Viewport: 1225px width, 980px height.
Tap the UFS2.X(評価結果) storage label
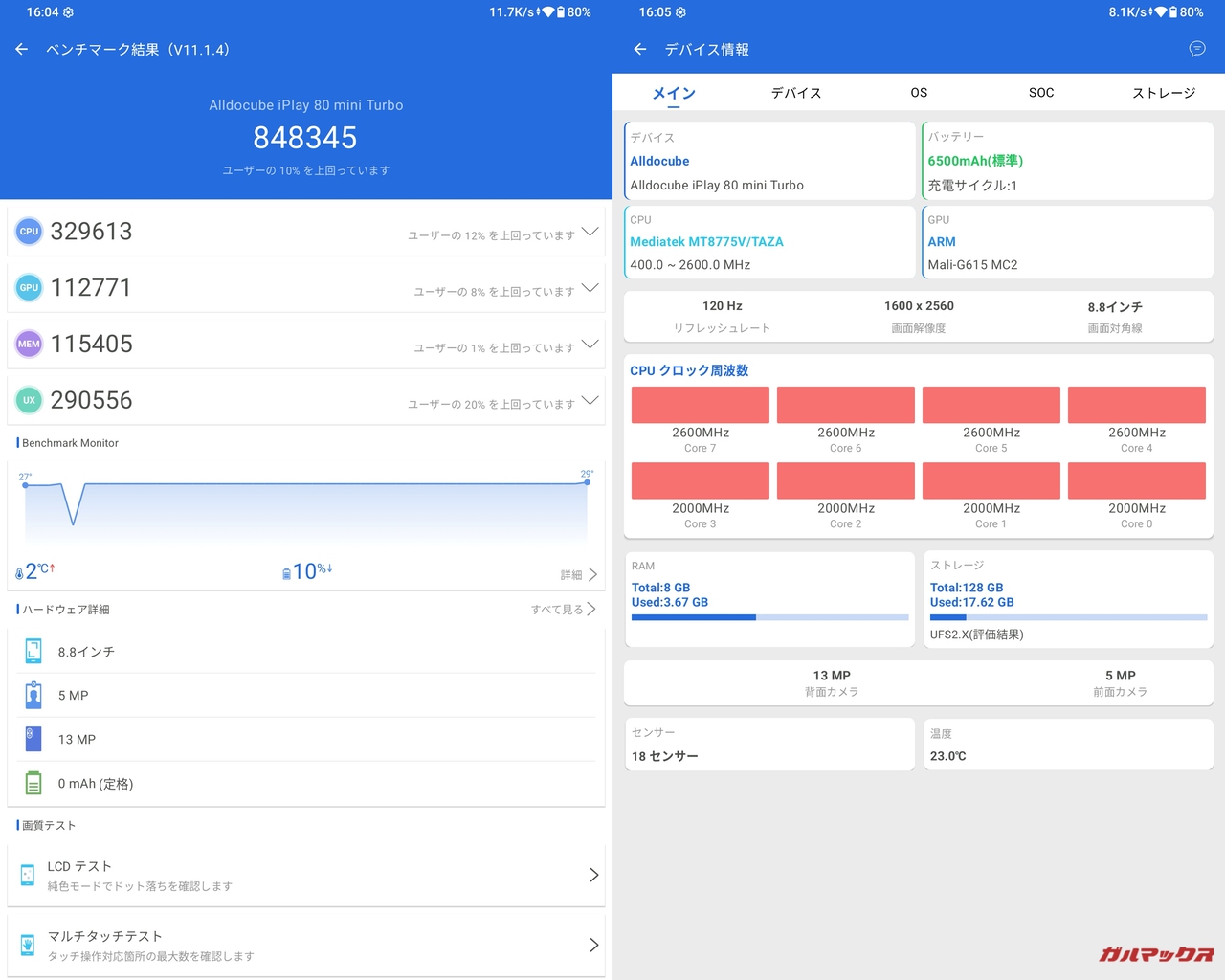click(x=976, y=635)
